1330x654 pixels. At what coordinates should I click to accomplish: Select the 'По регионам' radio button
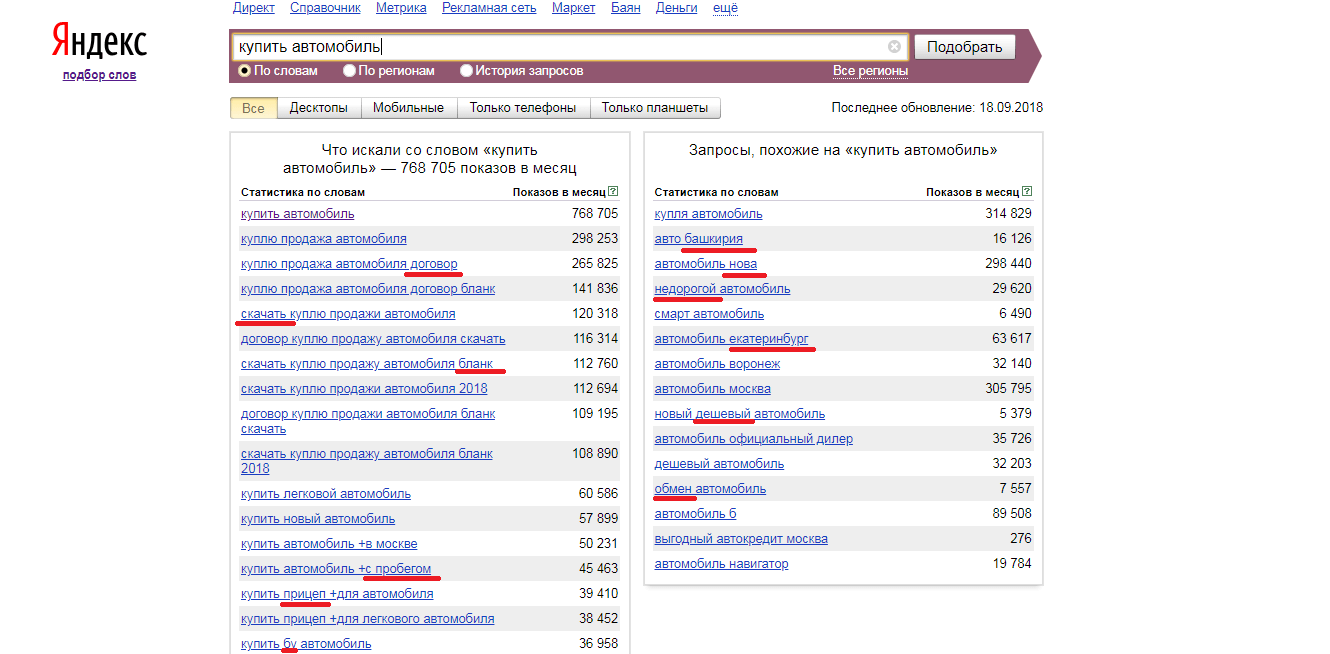pyautogui.click(x=349, y=71)
